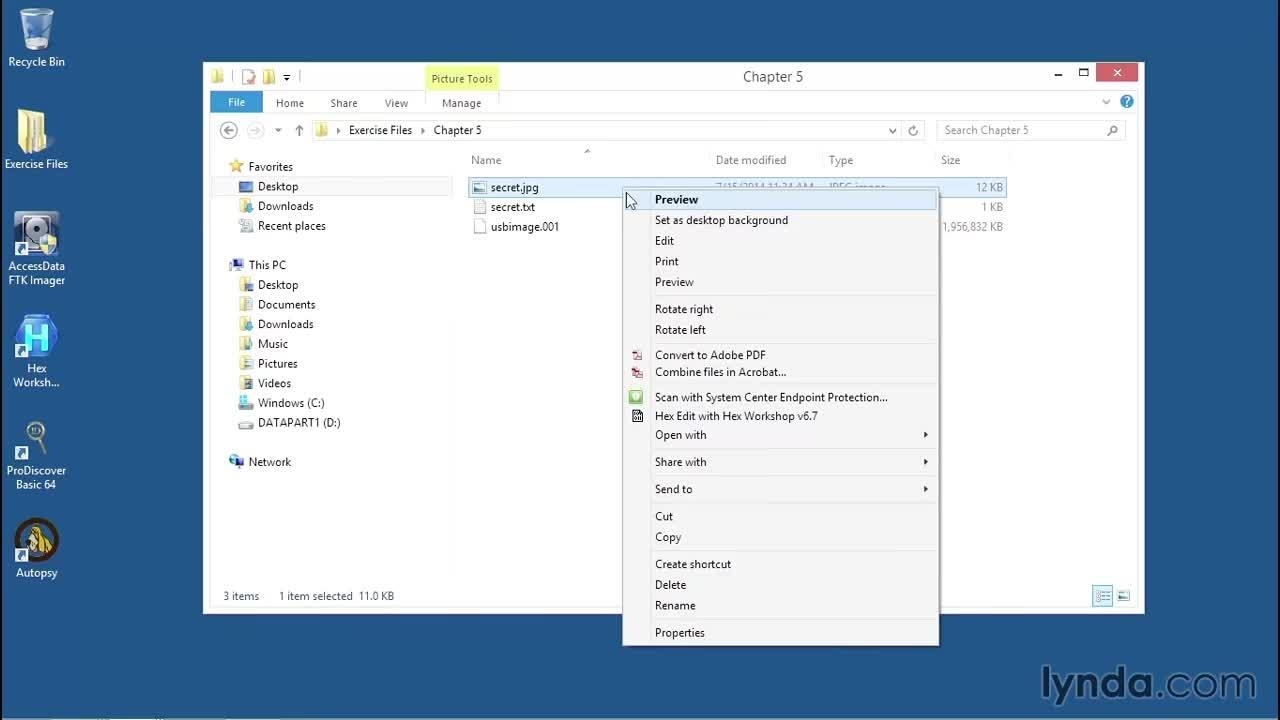This screenshot has width=1280, height=720.
Task: Click the refresh icon beside address bar
Action: 913,130
